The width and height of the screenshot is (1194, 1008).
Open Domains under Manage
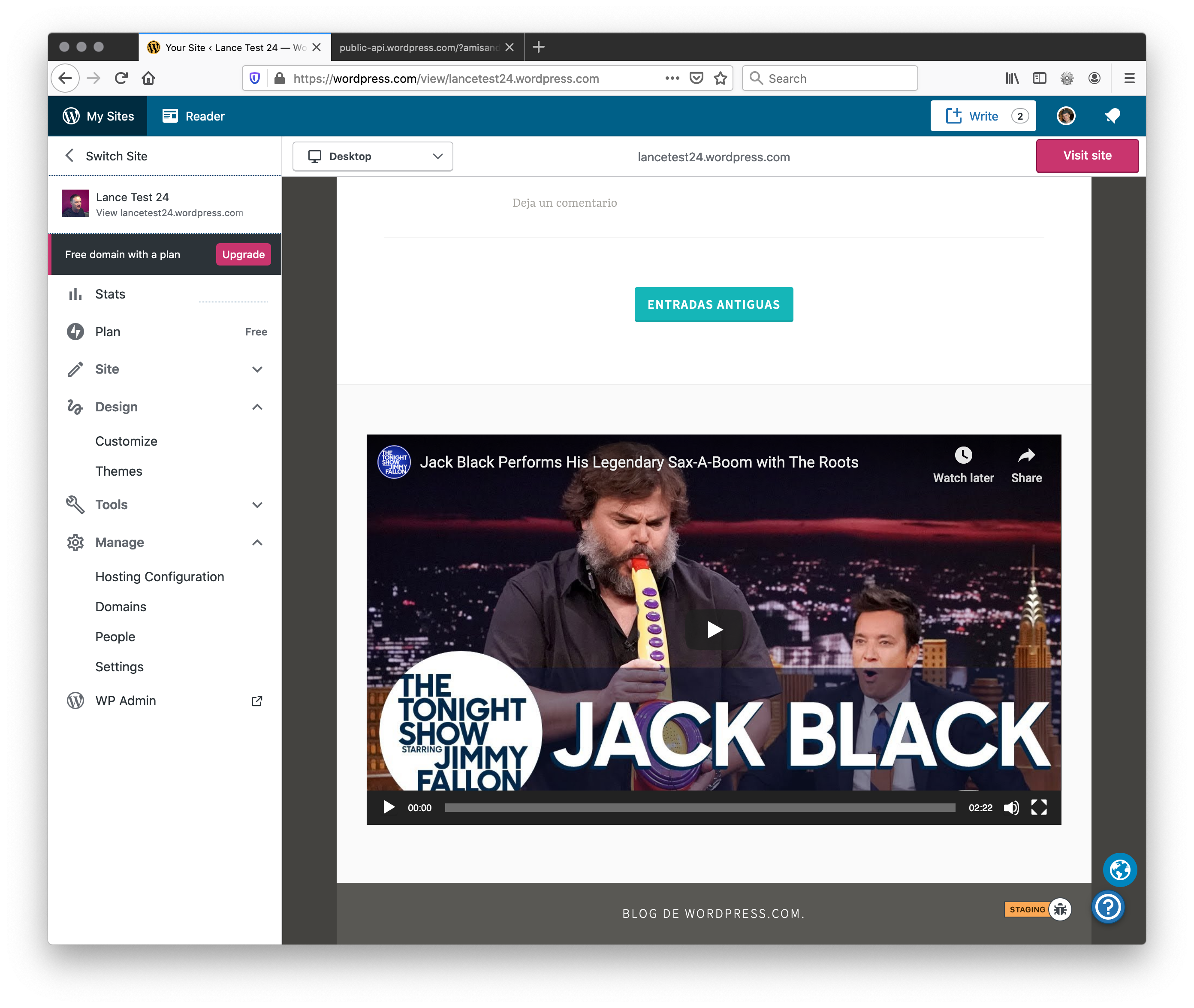click(121, 607)
